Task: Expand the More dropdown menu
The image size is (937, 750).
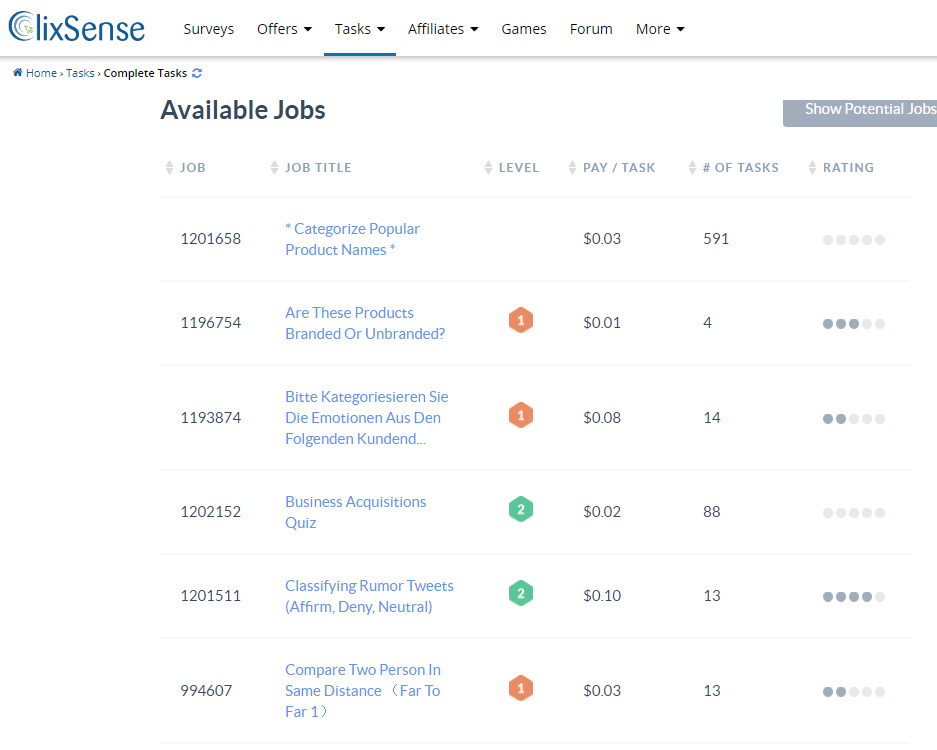Action: click(660, 29)
